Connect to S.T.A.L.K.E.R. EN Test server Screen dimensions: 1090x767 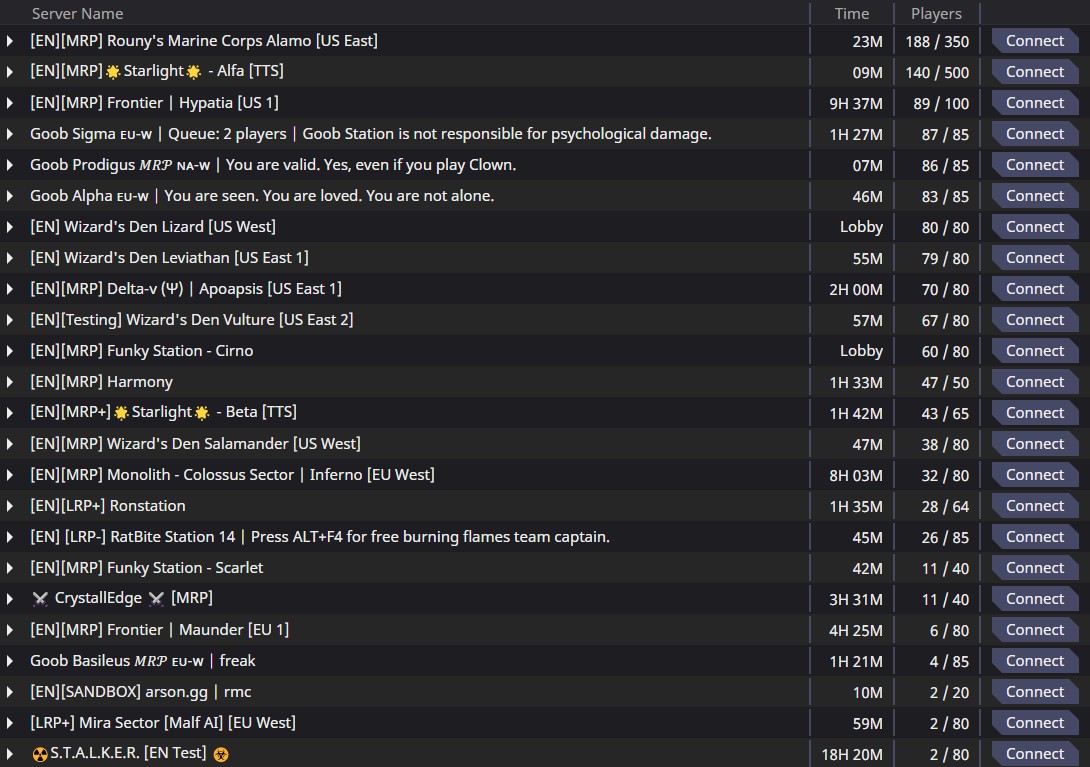click(x=1034, y=754)
